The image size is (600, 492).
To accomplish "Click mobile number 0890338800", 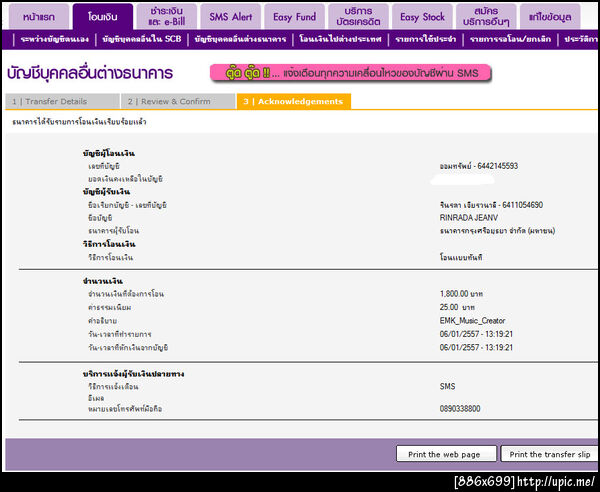I will pos(460,409).
